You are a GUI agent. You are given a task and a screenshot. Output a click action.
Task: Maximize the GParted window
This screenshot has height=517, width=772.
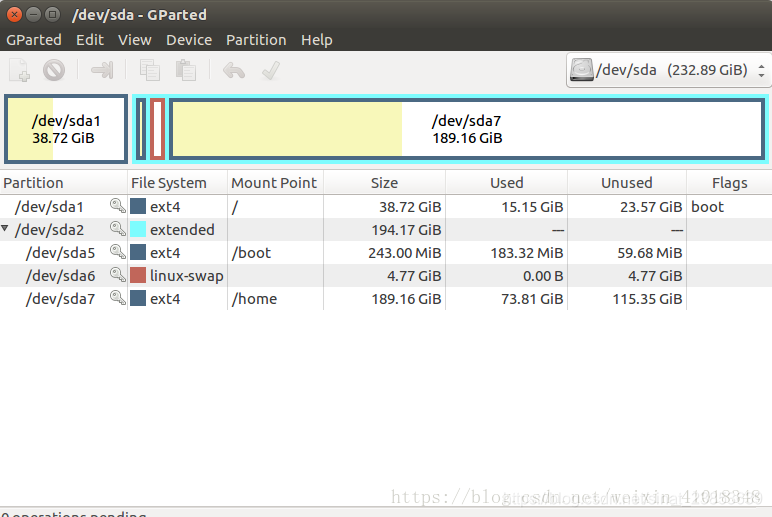[x=52, y=14]
